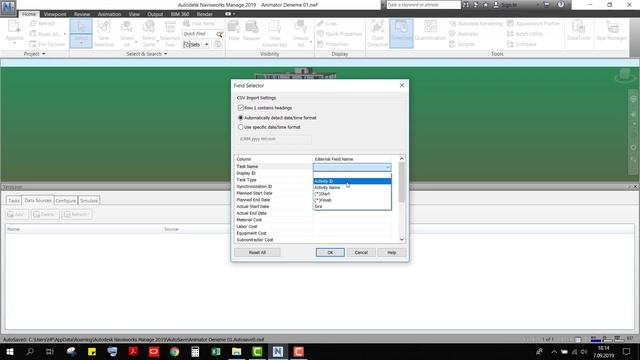This screenshot has width=640, height=360.
Task: Click the Select tool arrow icon
Action: pyautogui.click(x=81, y=27)
